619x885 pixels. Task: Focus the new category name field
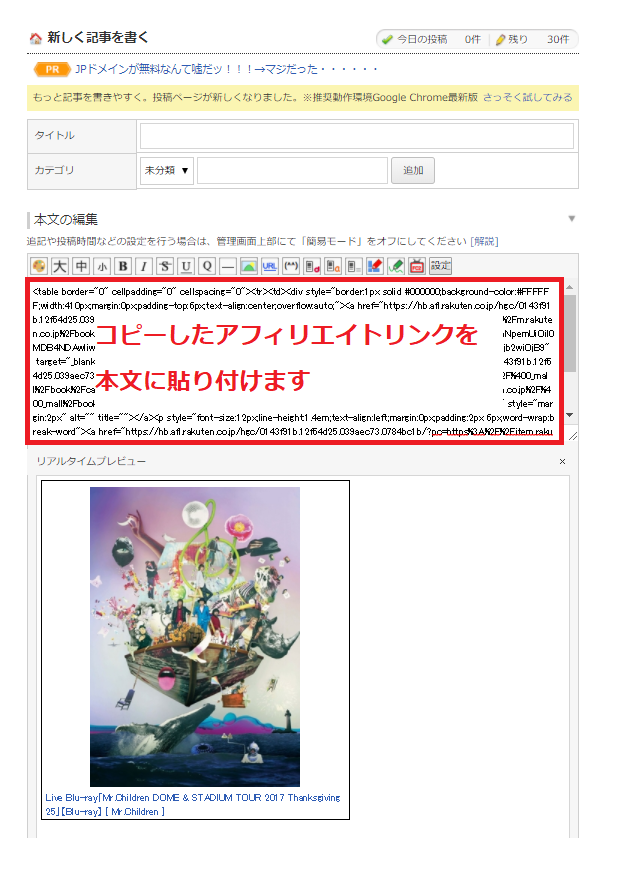pos(292,170)
